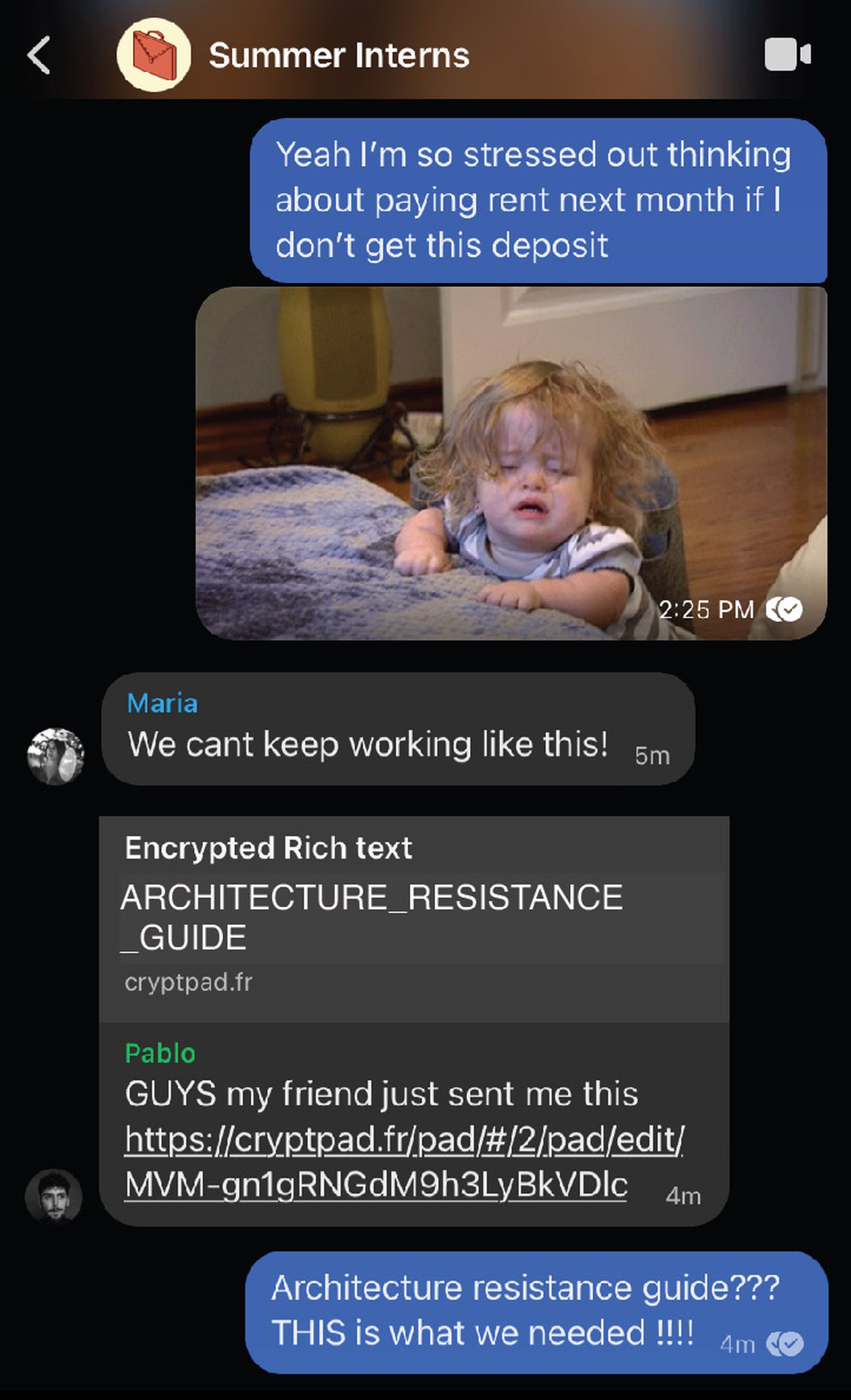Tap read receipt icon on crying baby image
The height and width of the screenshot is (1400, 851).
pyautogui.click(x=784, y=610)
